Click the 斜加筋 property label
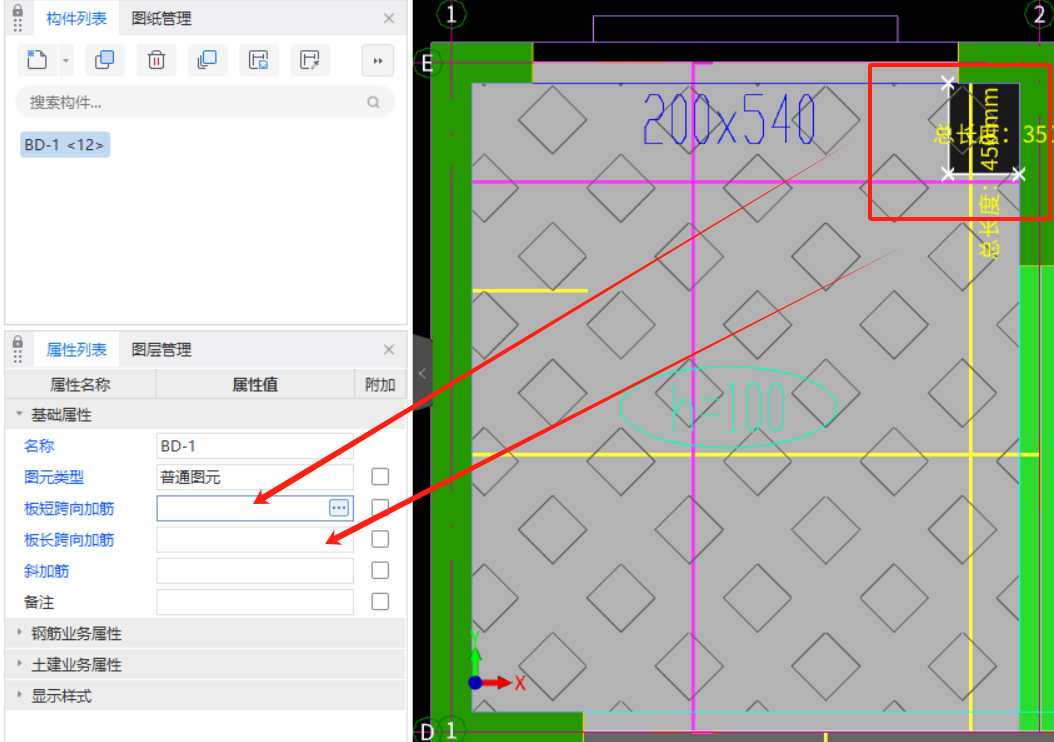The width and height of the screenshot is (1054, 742). pos(46,571)
